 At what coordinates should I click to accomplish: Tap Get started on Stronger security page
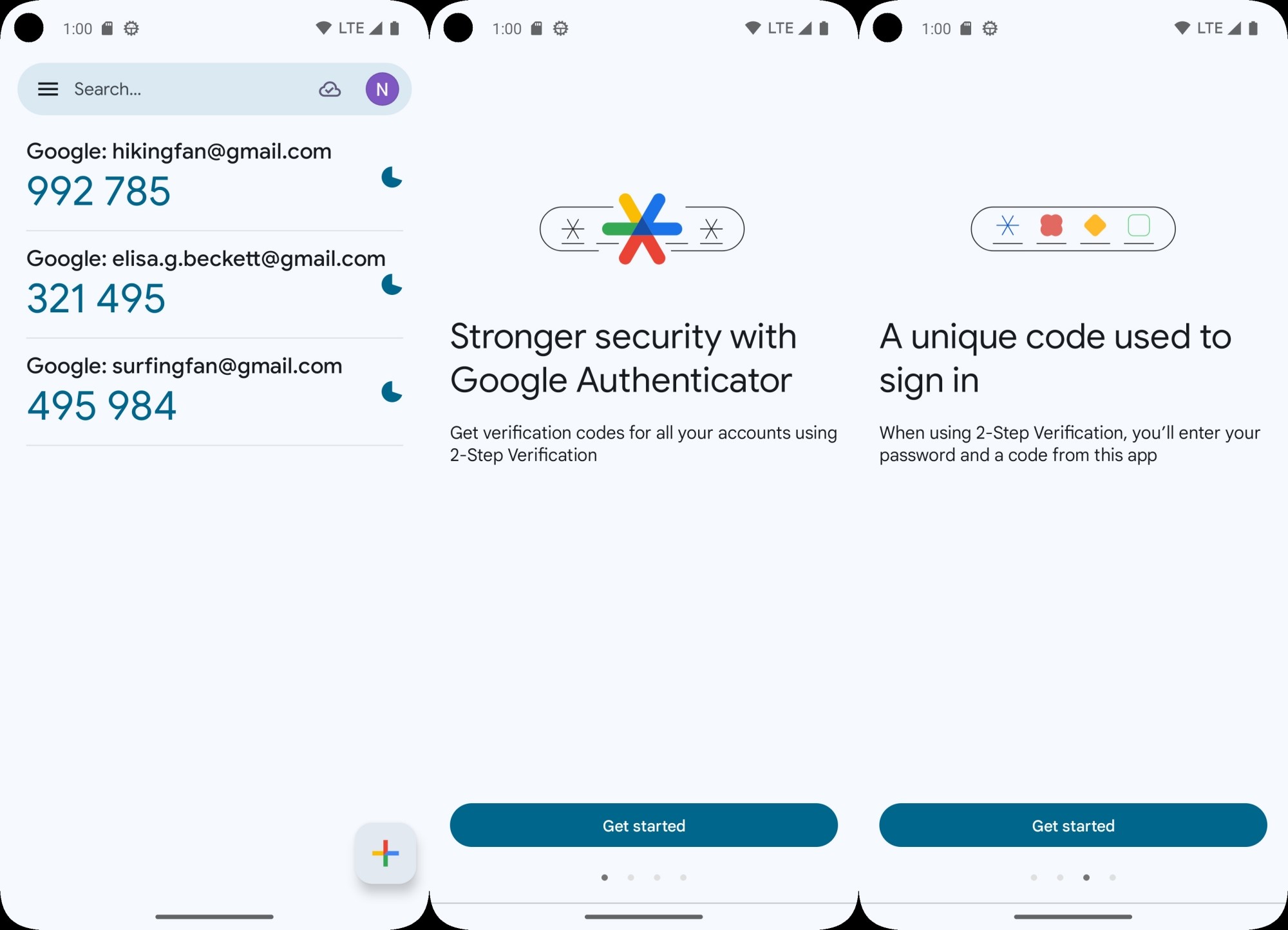(644, 825)
